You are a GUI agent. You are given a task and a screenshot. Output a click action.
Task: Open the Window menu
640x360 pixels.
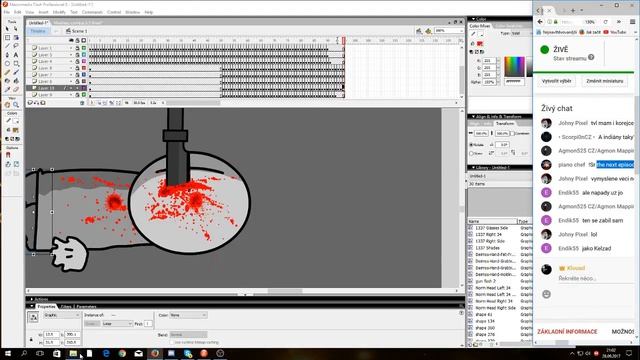click(132, 12)
